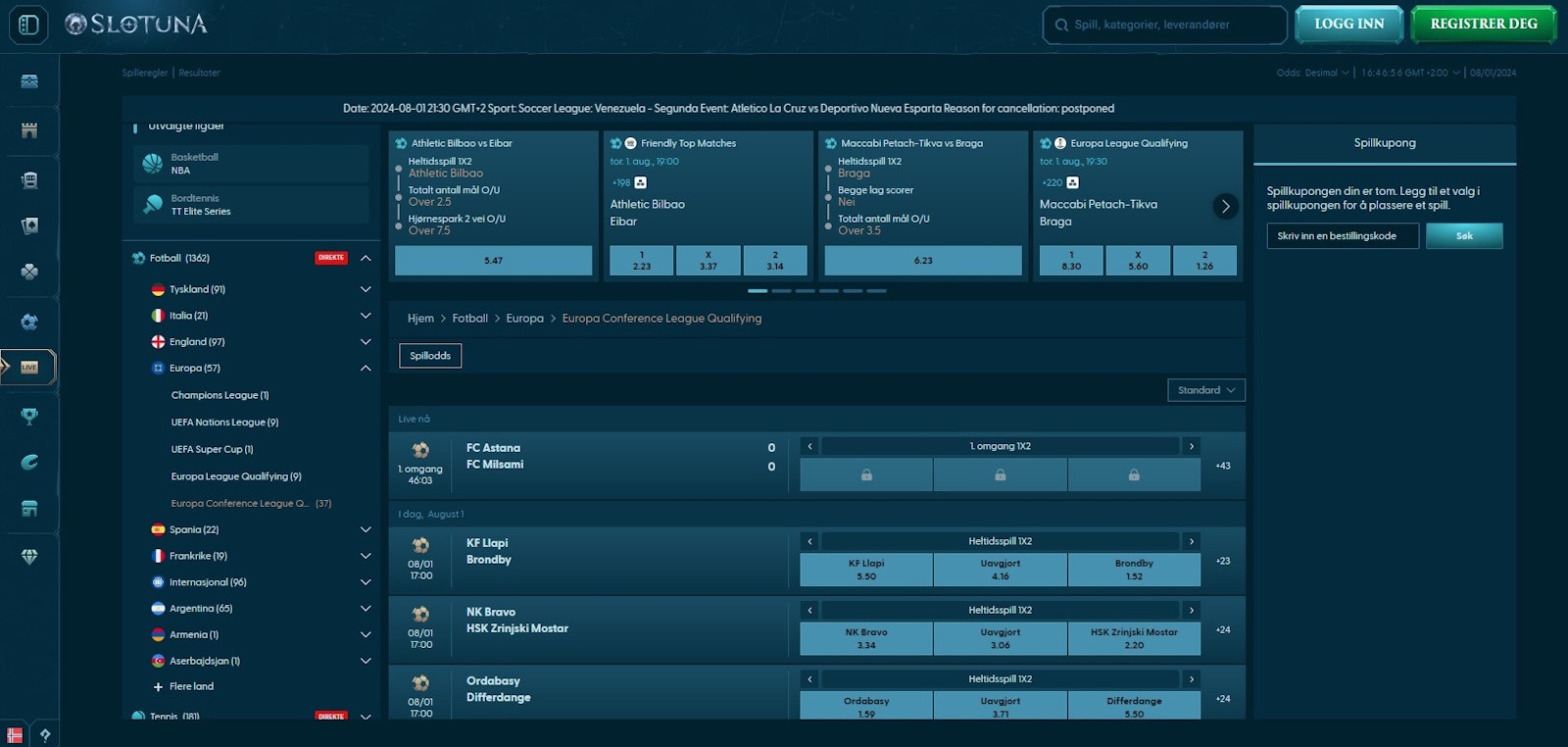Image resolution: width=1568 pixels, height=747 pixels.
Task: Change language via Norwegian flag icon
Action: (15, 734)
